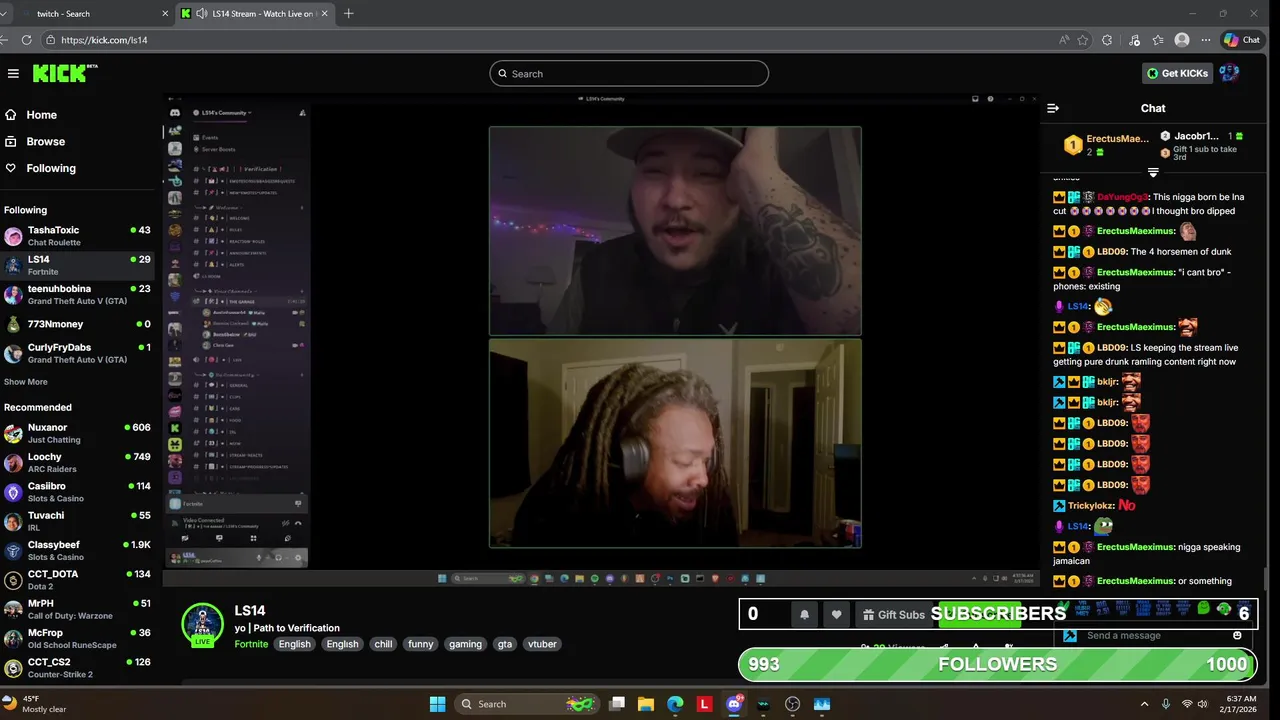Screen dimensions: 1280x720
Task: Open the CurlyFryDabs channel
Action: (x=78, y=353)
